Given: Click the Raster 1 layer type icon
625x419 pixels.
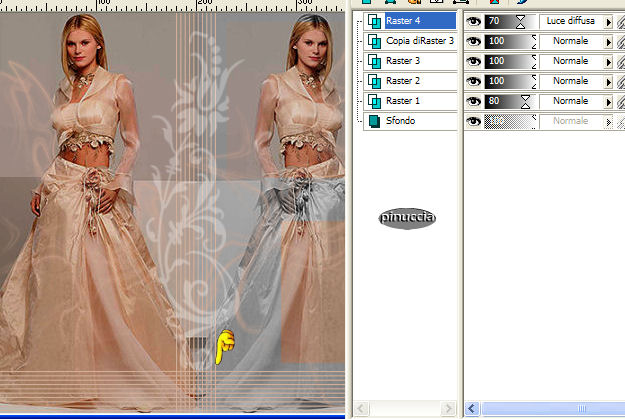Looking at the screenshot, I should point(374,101).
